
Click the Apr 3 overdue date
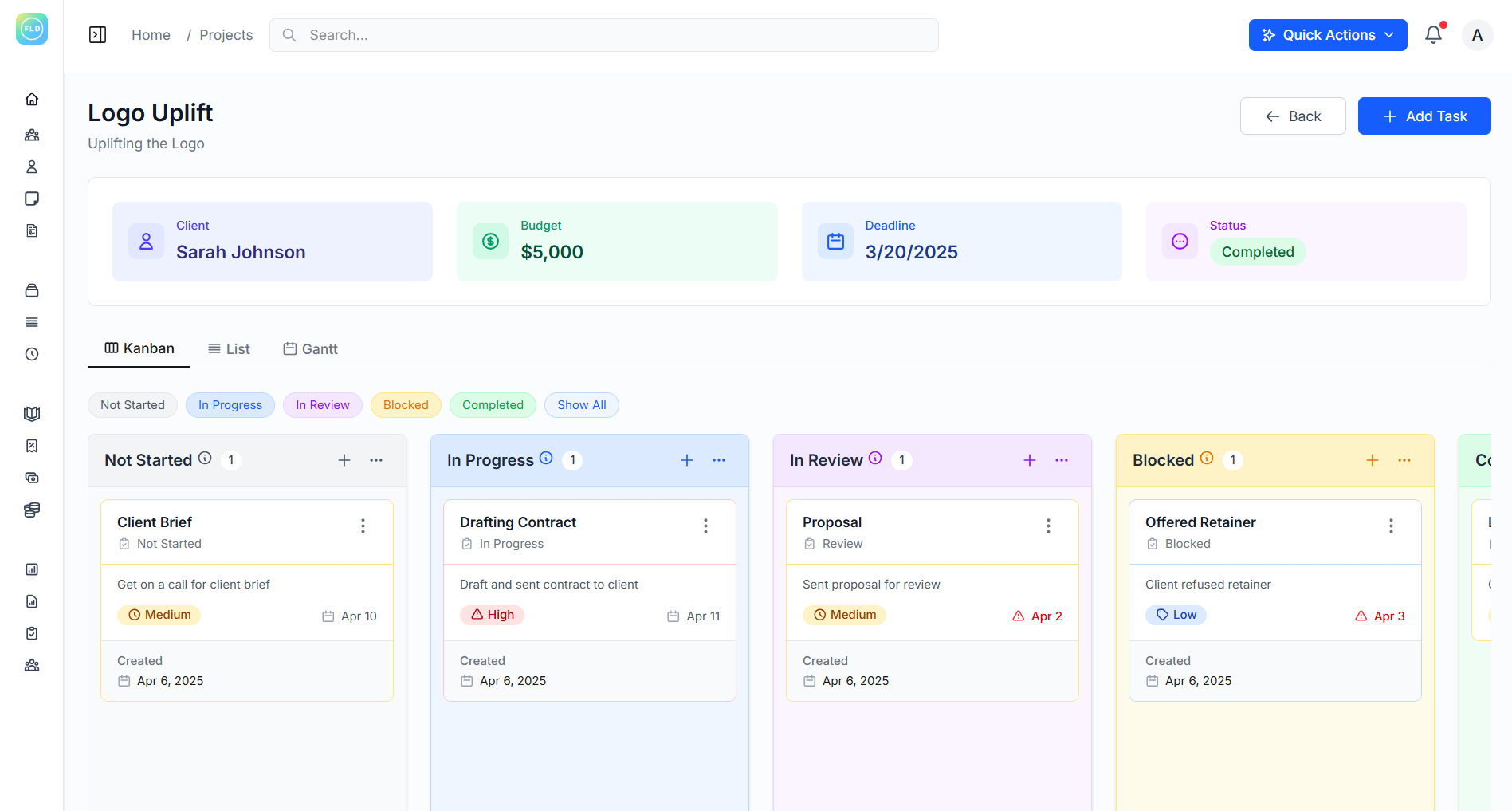click(1380, 616)
